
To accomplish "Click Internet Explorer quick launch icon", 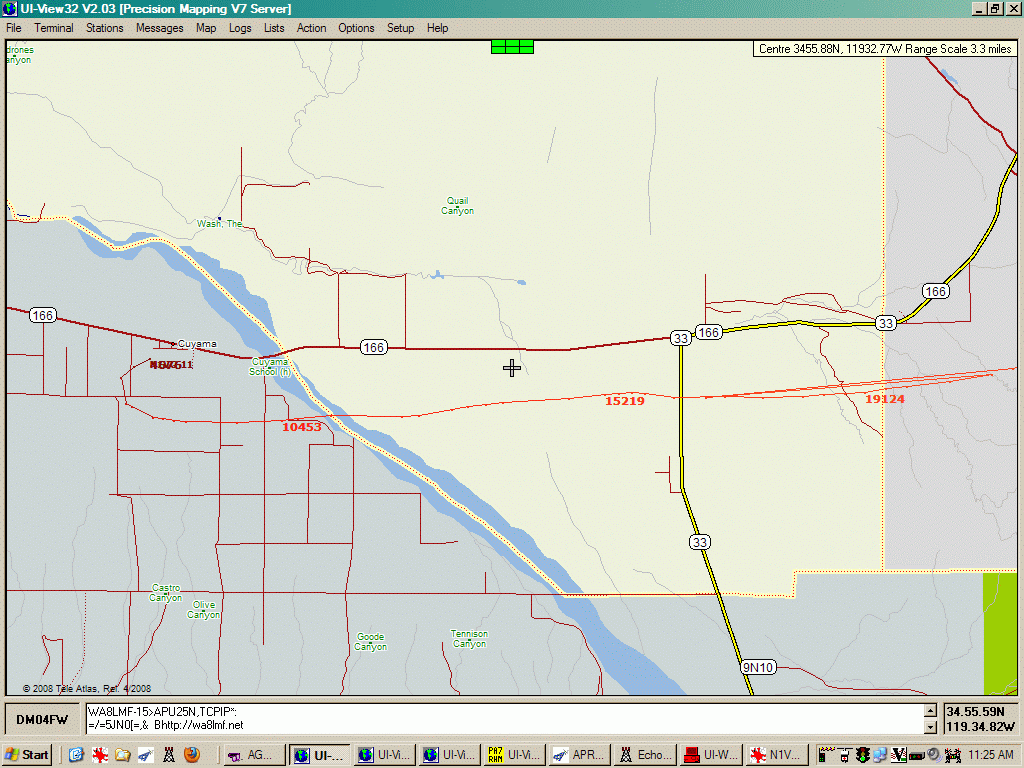I will click(x=76, y=755).
